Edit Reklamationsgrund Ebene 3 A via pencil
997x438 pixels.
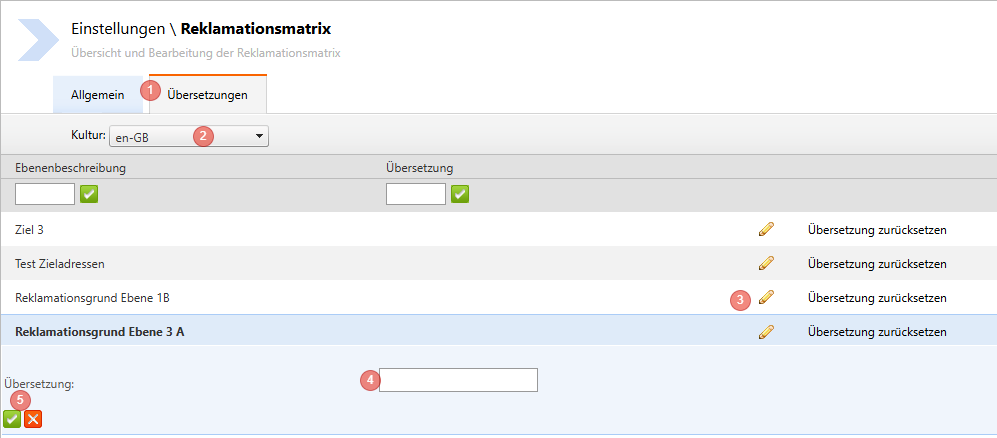(767, 332)
